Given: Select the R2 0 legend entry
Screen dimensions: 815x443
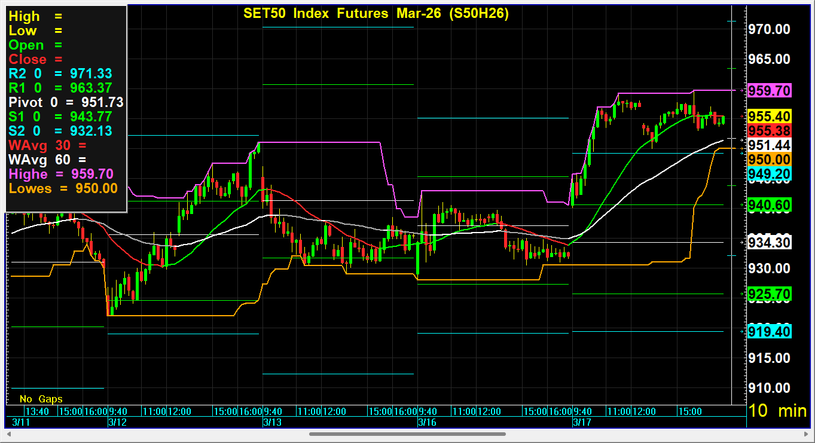Looking at the screenshot, I should click(59, 74).
